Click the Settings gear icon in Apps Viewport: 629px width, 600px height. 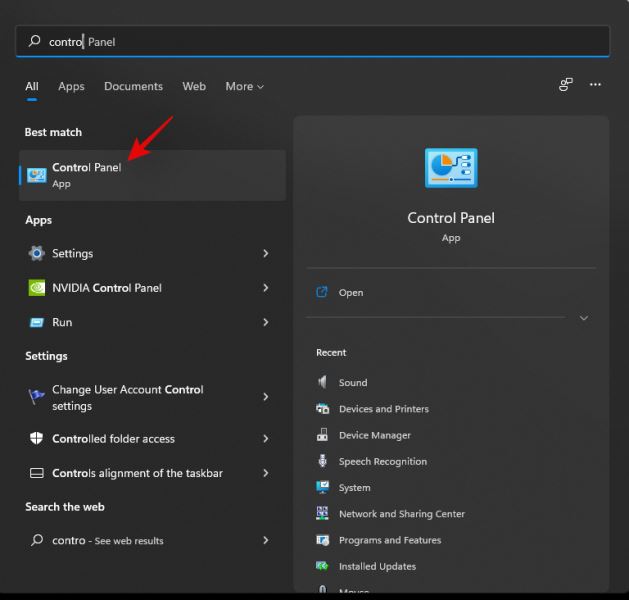click(37, 253)
